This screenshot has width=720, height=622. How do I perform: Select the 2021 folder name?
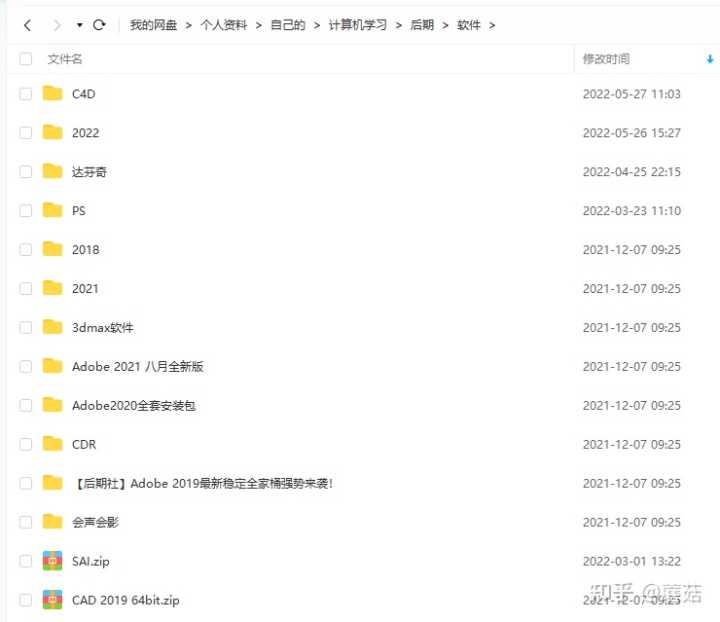pos(85,289)
